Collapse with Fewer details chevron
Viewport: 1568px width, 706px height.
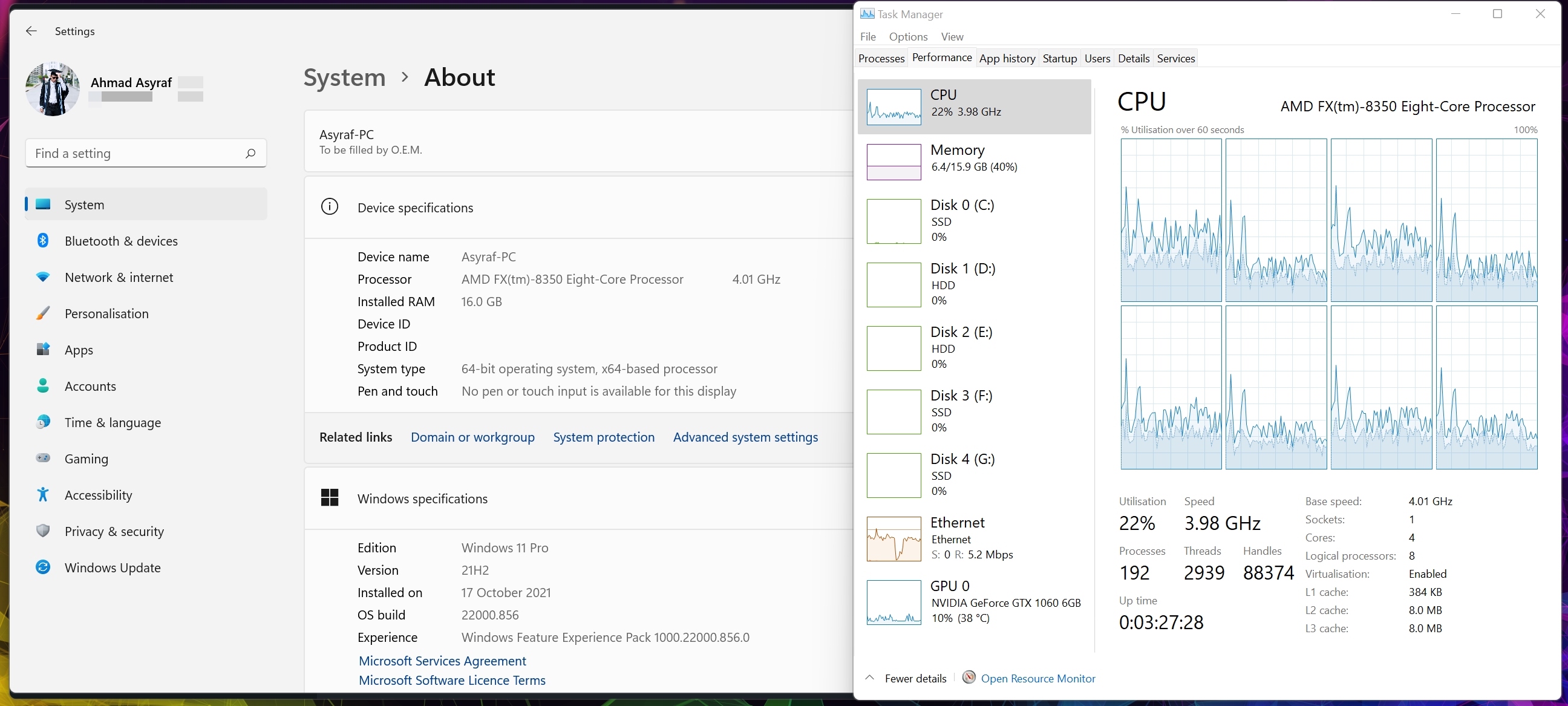(x=870, y=678)
